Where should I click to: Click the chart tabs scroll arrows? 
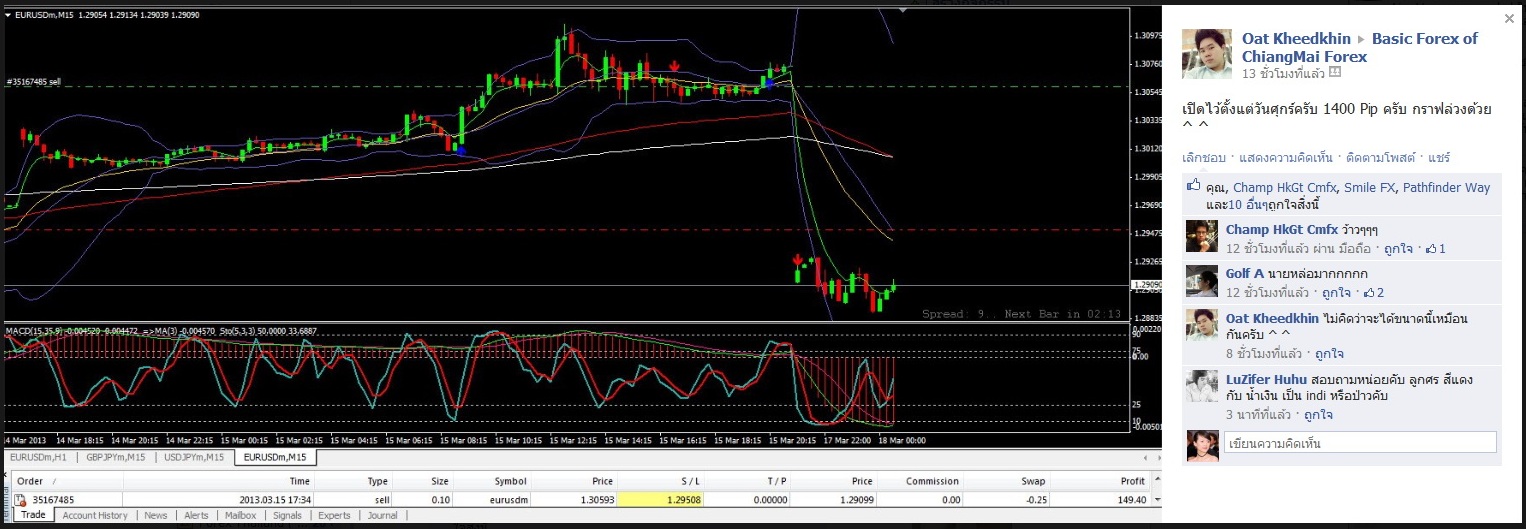1155,457
